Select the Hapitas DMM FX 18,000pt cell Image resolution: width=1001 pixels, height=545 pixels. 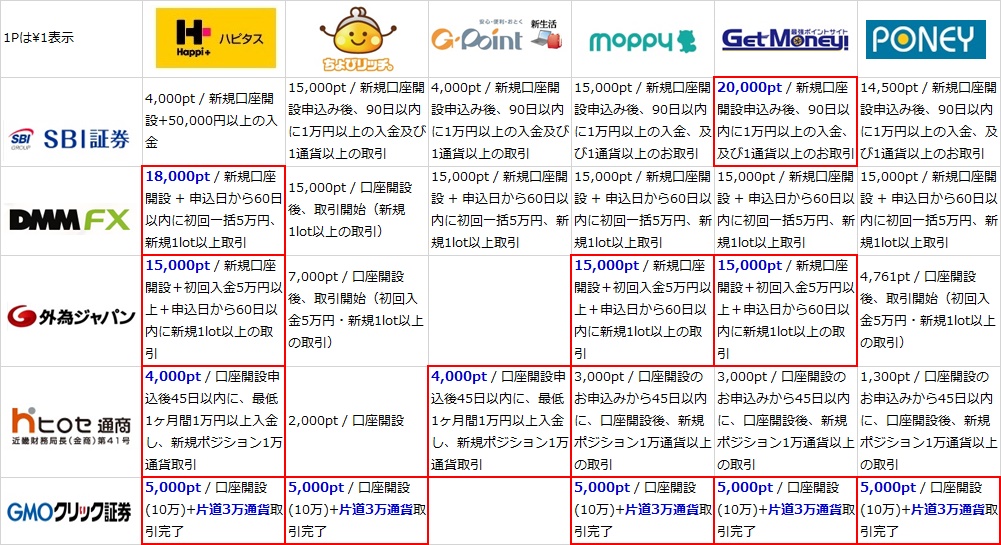tap(214, 211)
